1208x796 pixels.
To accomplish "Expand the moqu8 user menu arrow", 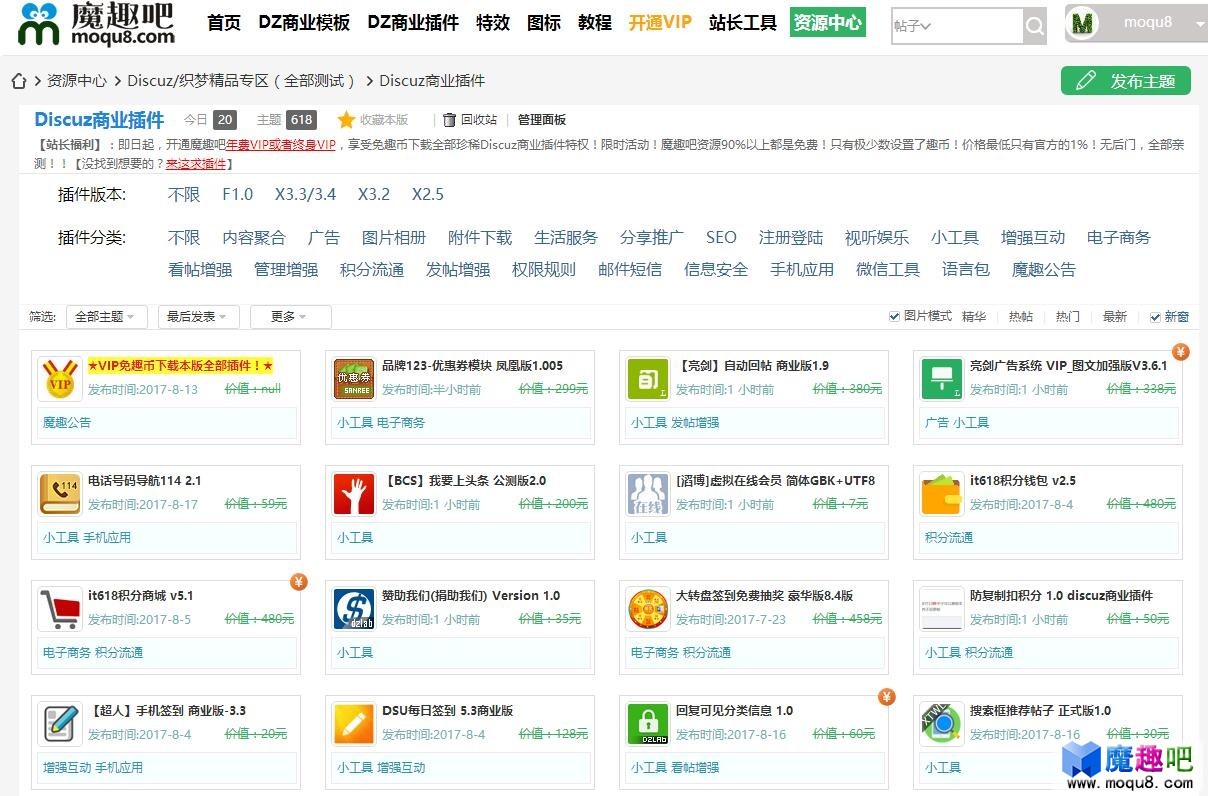I will 1200,24.
